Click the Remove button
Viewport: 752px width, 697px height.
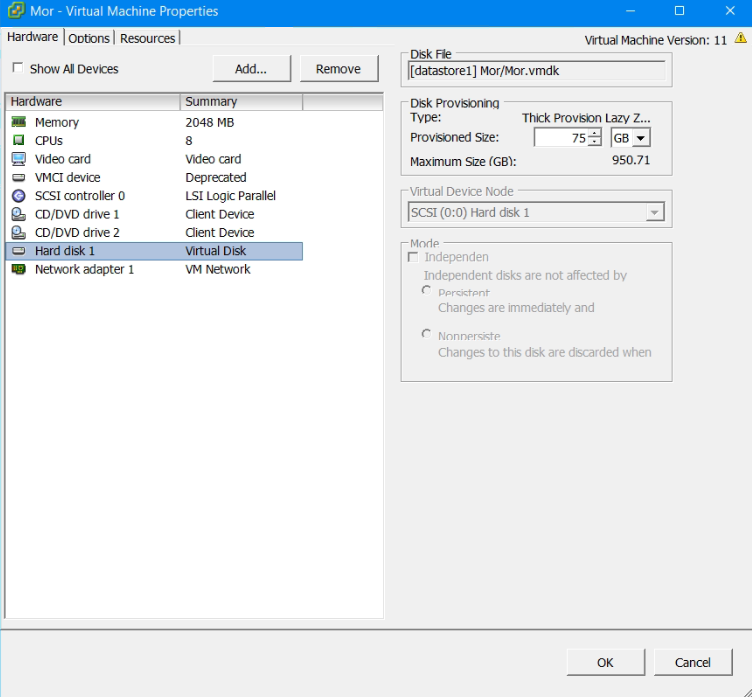(338, 69)
